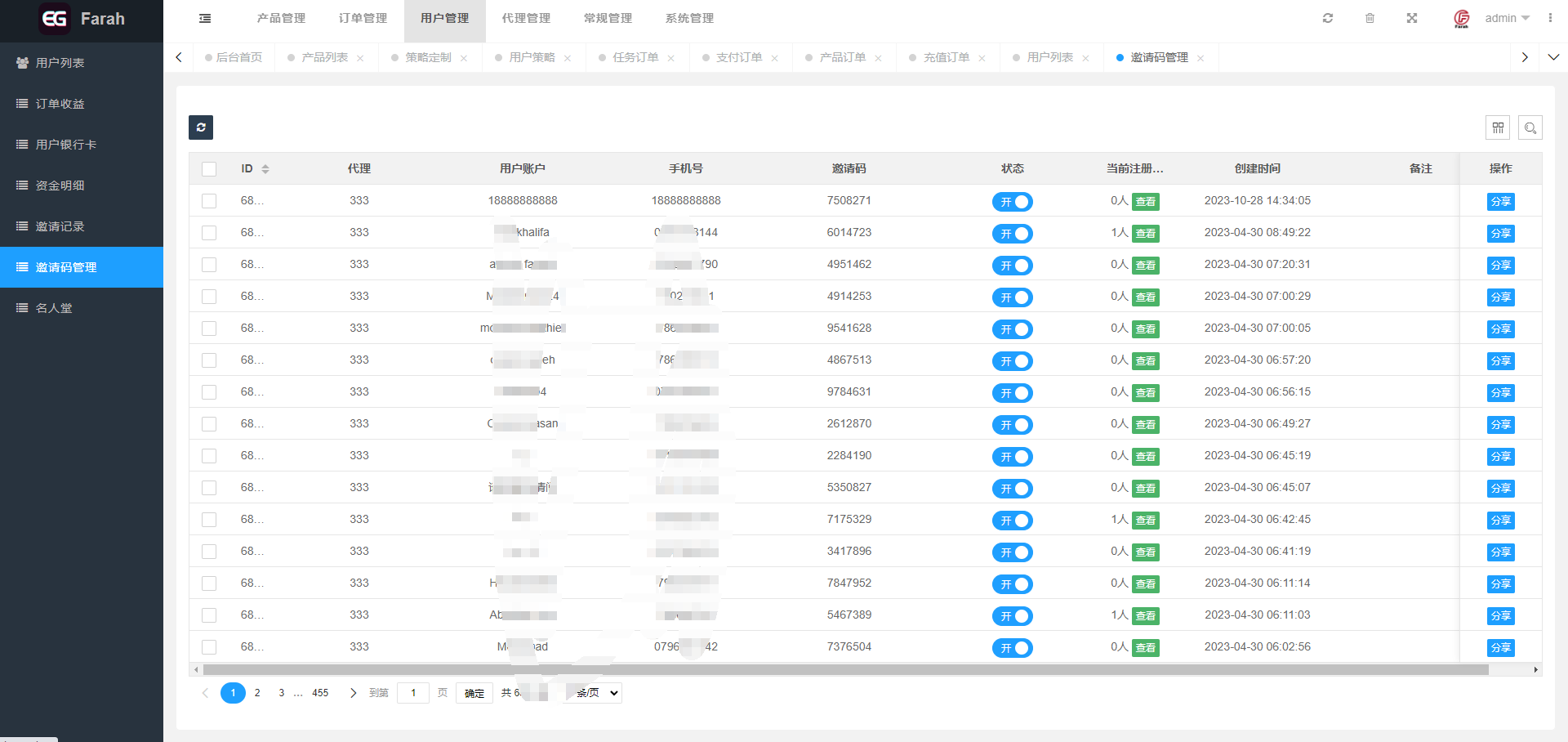Switch to the 用户列表 tab

(x=1049, y=57)
